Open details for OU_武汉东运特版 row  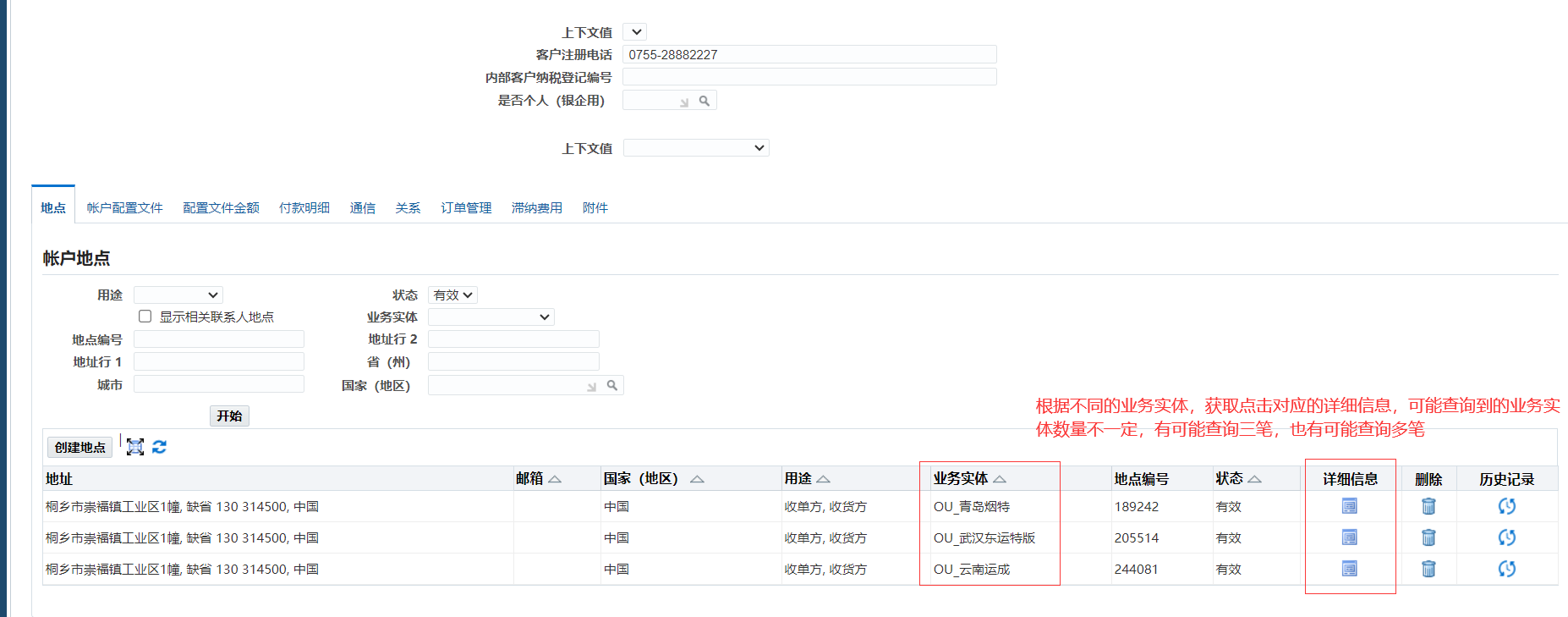tap(1349, 537)
